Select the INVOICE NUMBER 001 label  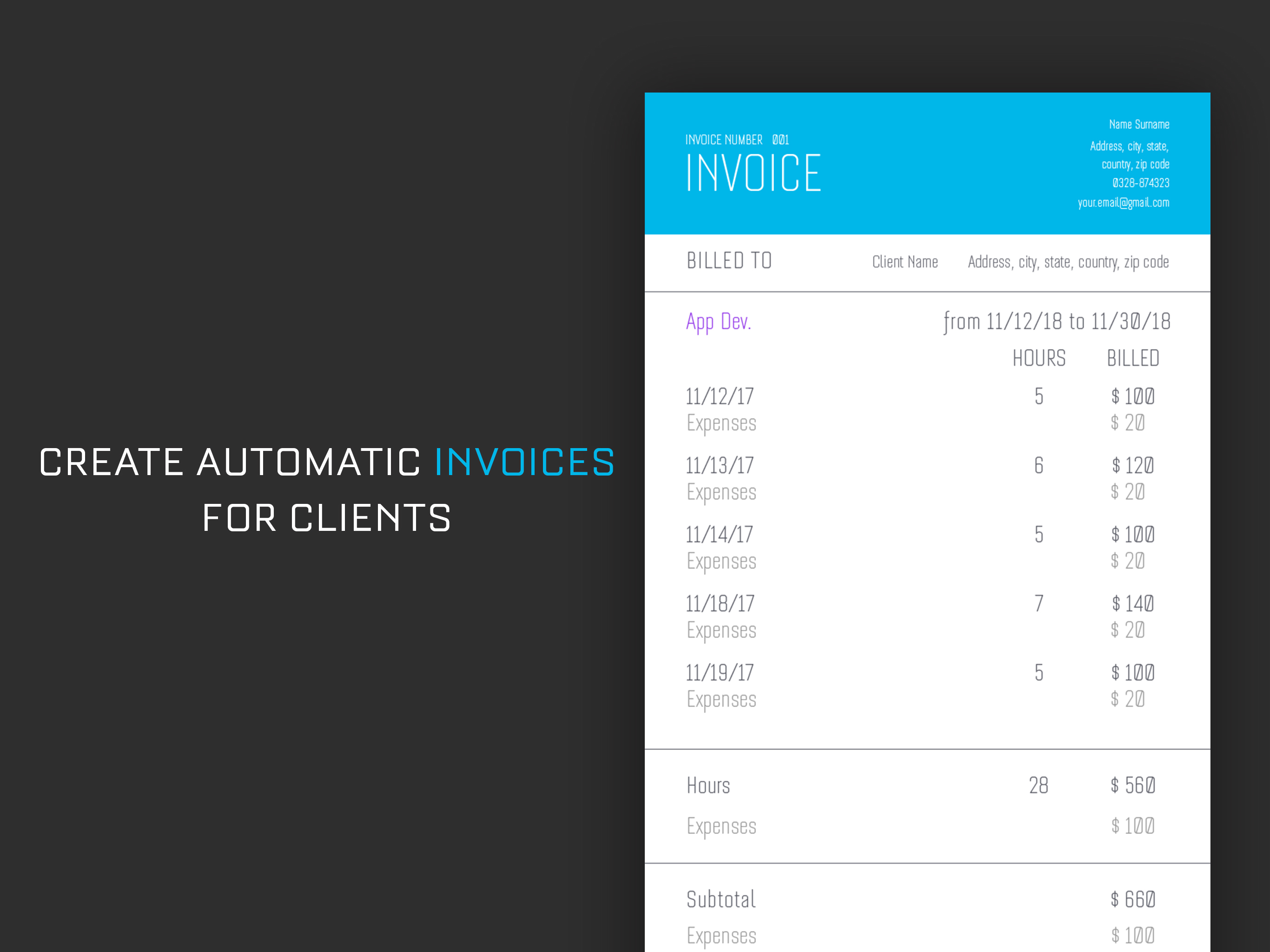click(x=737, y=139)
